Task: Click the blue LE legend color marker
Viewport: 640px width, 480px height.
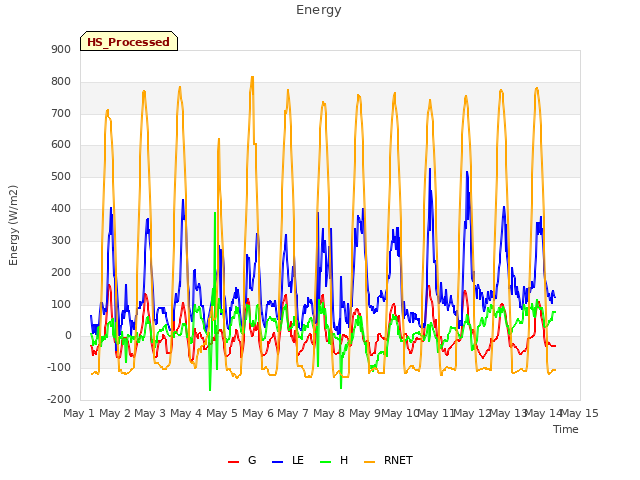Action: [277, 462]
